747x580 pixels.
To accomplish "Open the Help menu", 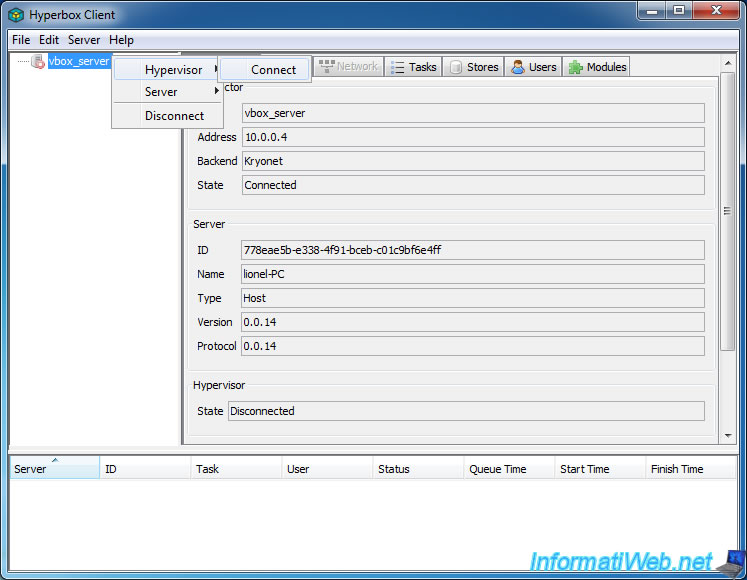I will tap(121, 40).
